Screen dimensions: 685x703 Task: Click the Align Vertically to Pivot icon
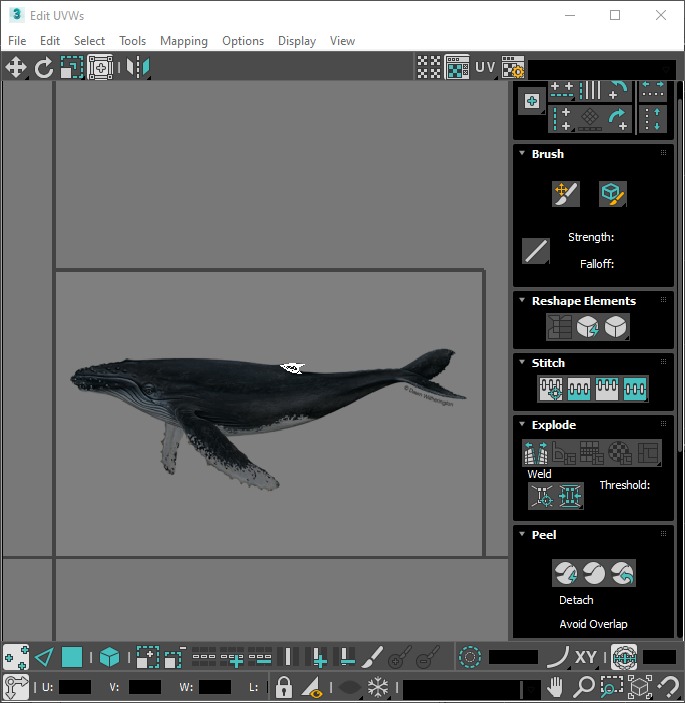coord(562,119)
